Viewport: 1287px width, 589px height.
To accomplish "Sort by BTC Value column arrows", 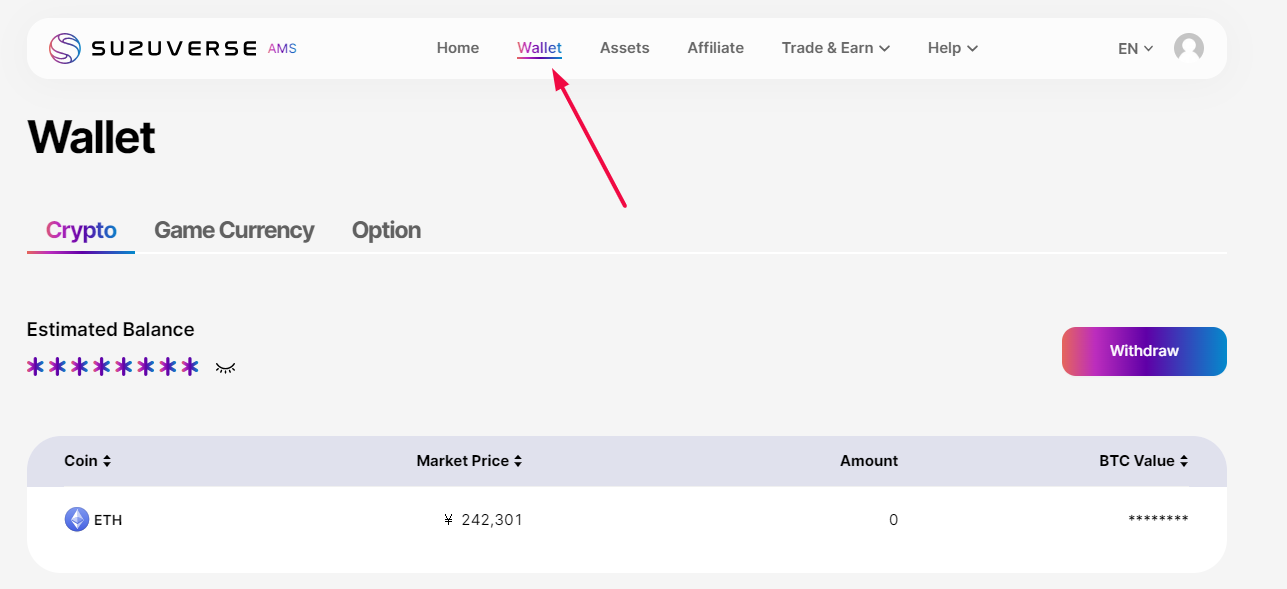I will pyautogui.click(x=1184, y=461).
